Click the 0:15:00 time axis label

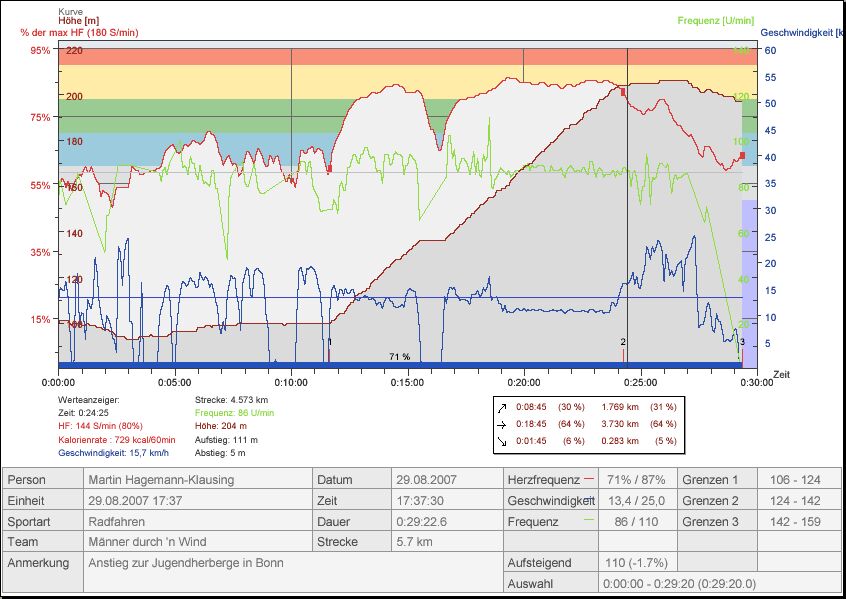[407, 382]
